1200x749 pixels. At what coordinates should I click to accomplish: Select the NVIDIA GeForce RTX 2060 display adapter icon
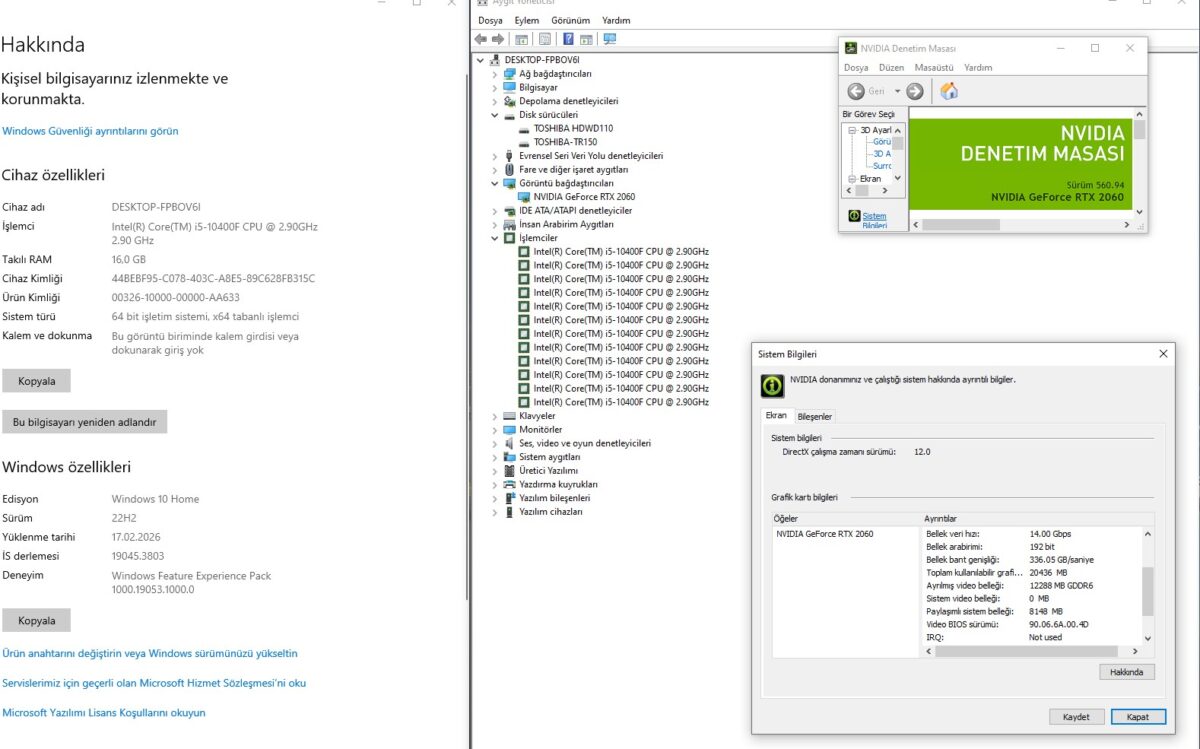(x=525, y=197)
